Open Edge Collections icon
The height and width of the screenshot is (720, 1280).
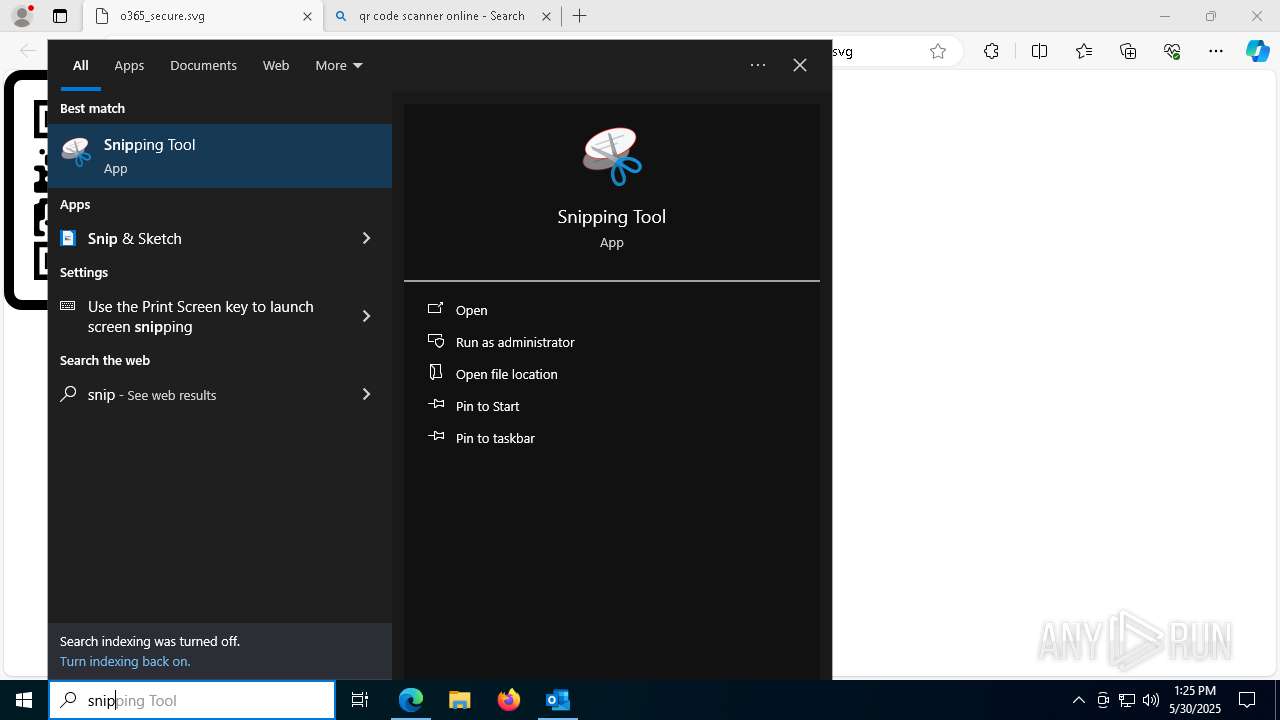point(1128,51)
